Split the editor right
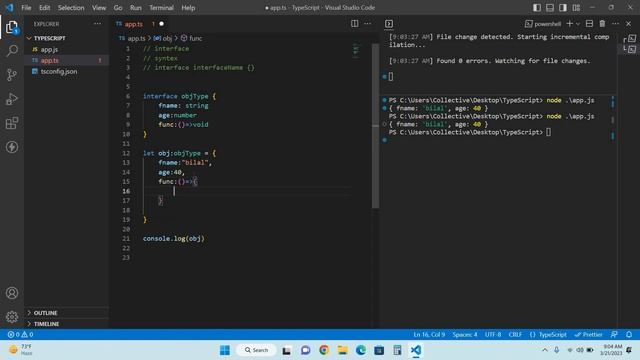The height and width of the screenshot is (360, 640). coord(355,24)
